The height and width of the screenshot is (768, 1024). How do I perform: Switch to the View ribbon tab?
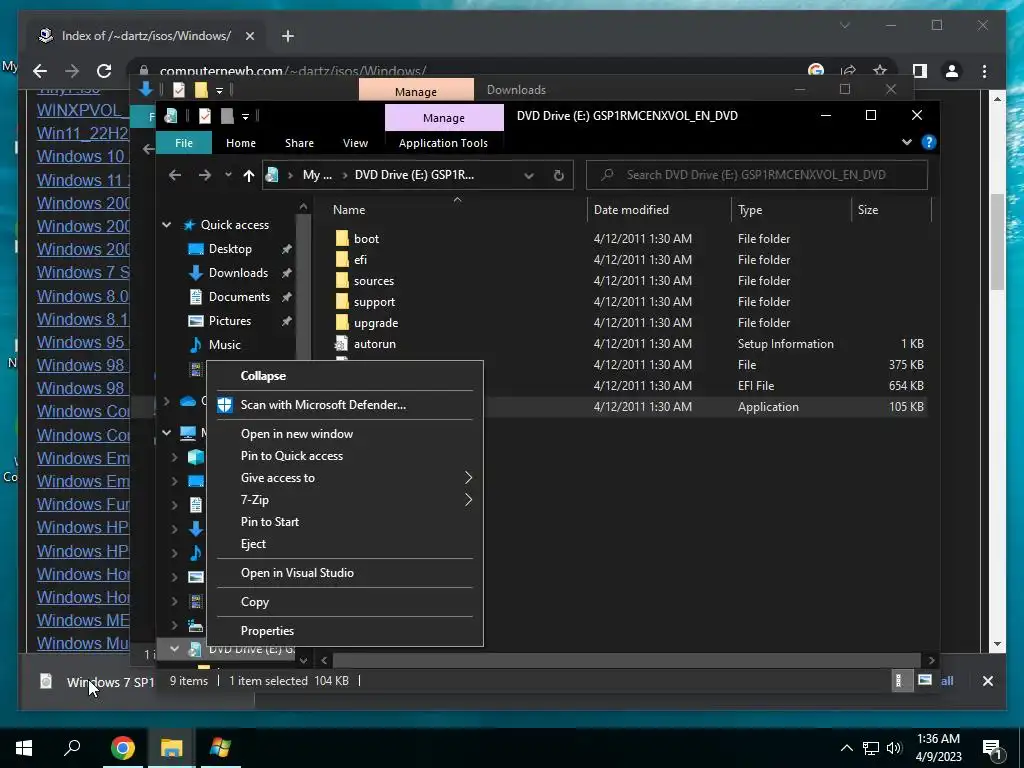pyautogui.click(x=355, y=143)
